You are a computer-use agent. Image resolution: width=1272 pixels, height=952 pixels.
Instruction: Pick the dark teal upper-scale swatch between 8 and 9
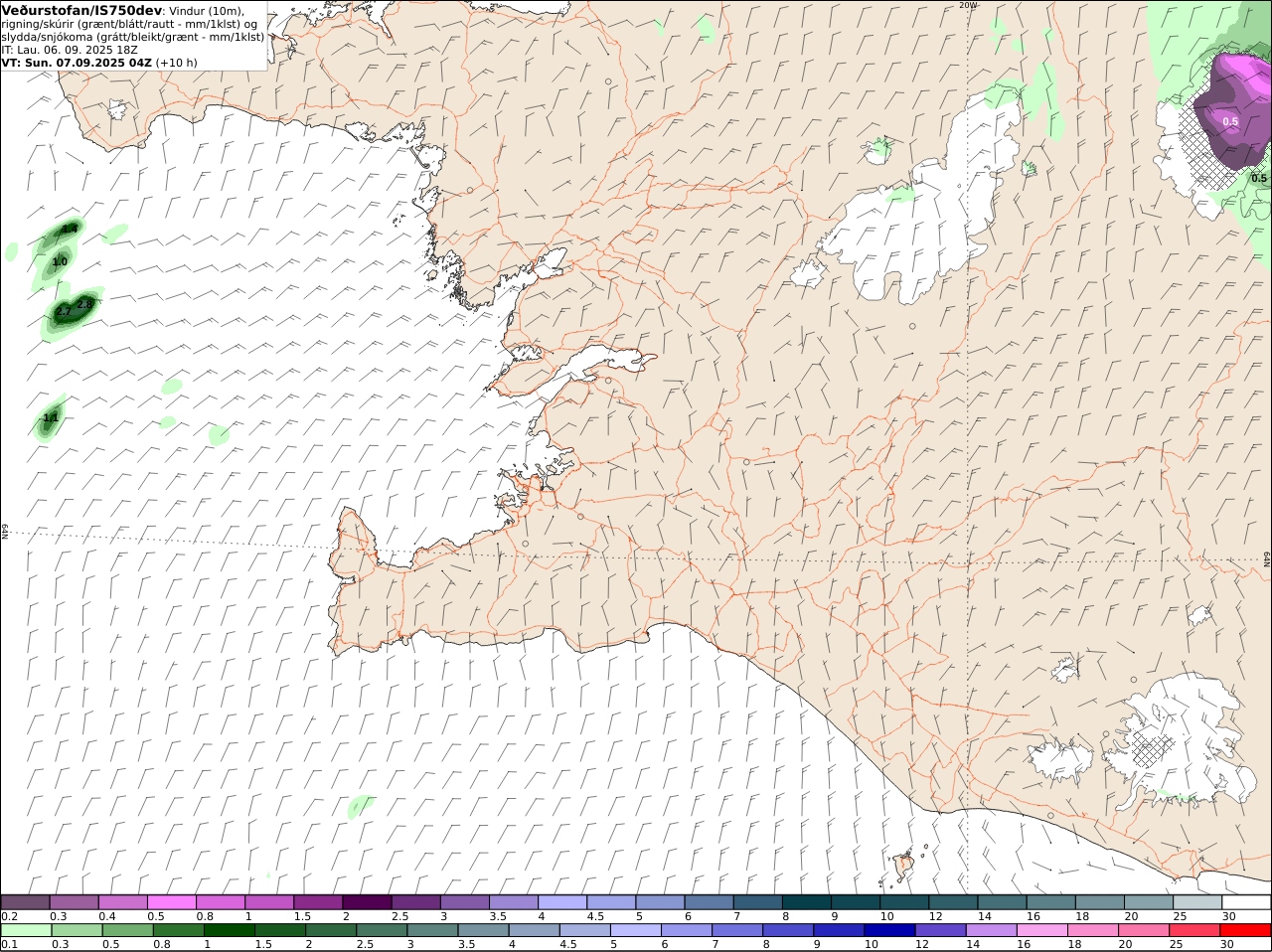pos(808,901)
